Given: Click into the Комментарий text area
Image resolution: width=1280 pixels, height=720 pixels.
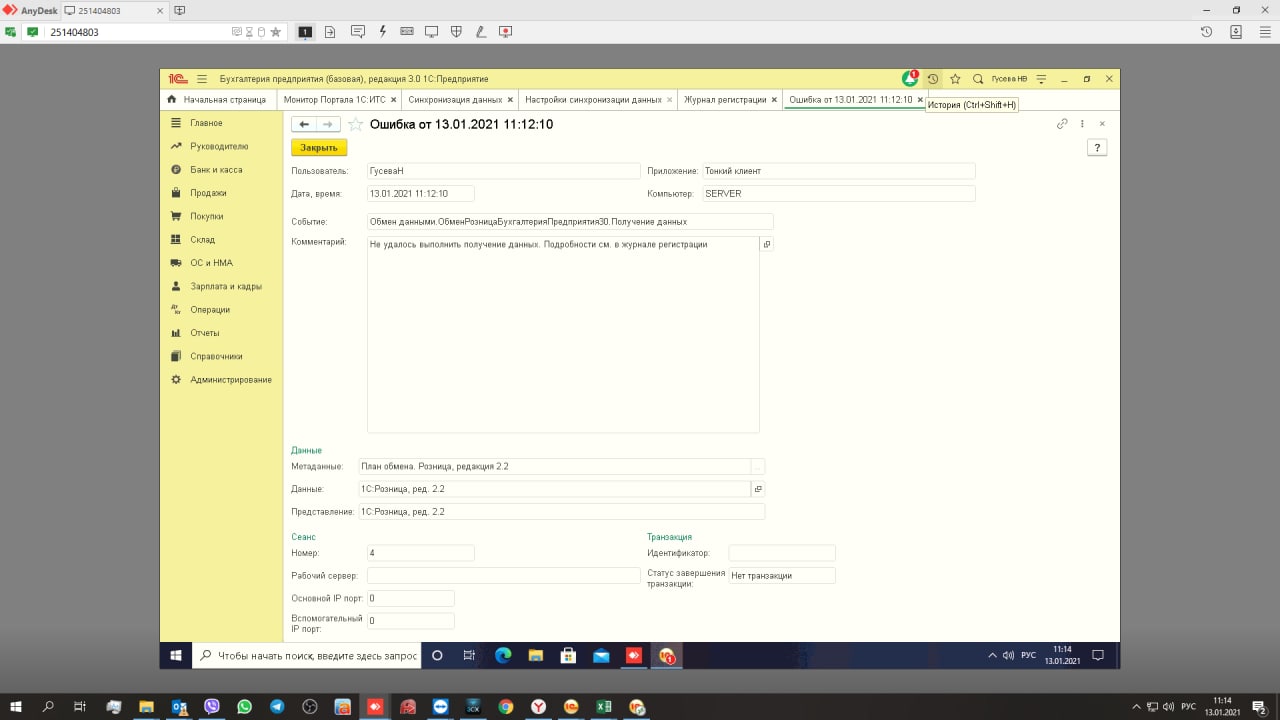Looking at the screenshot, I should 563,335.
